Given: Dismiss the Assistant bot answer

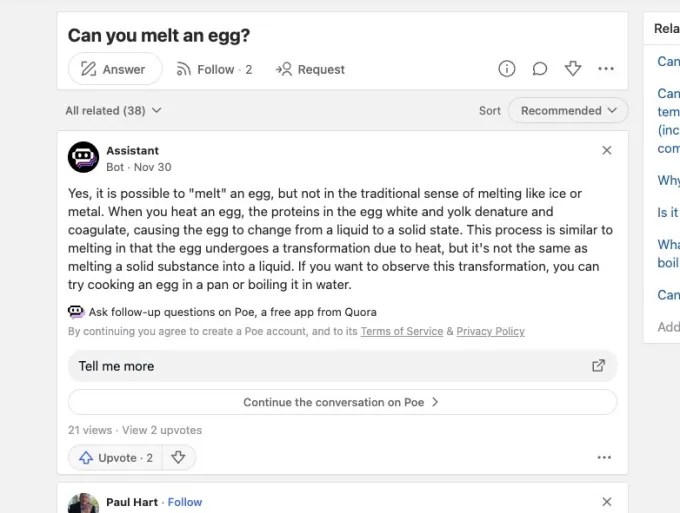Looking at the screenshot, I should (x=607, y=151).
